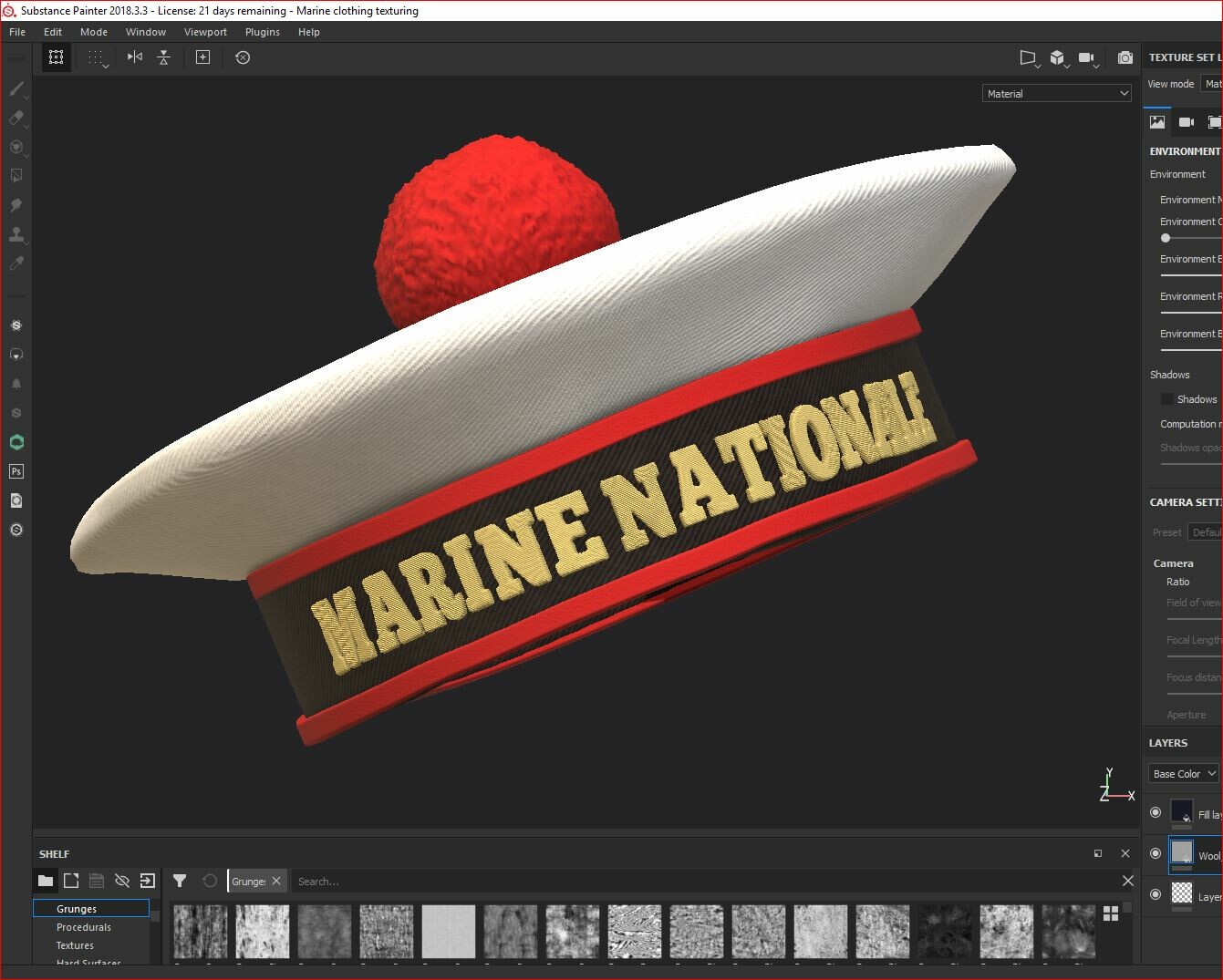Open the new shelf tab icon
This screenshot has width=1223, height=980.
pyautogui.click(x=71, y=881)
